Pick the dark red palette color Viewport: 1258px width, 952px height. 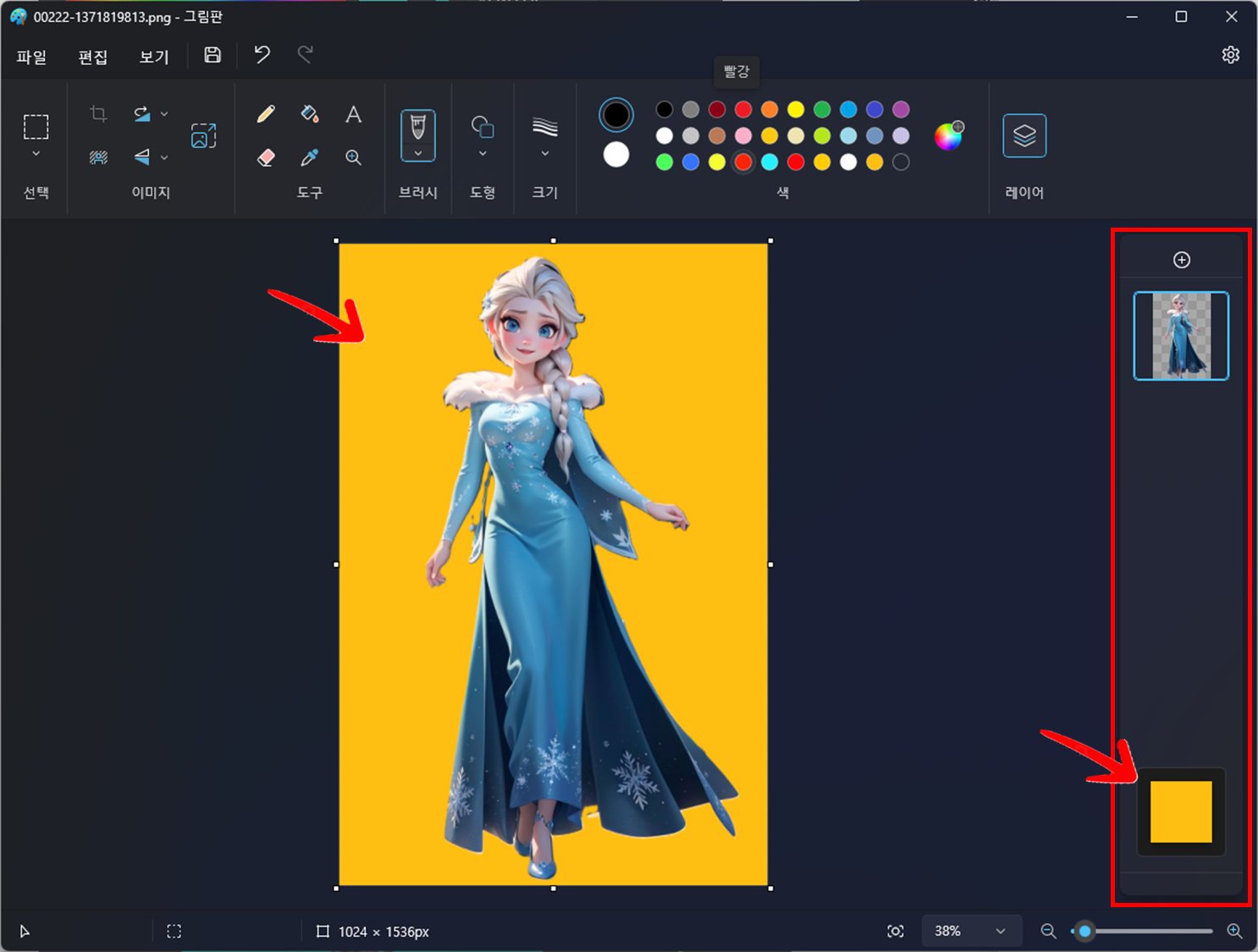[717, 109]
